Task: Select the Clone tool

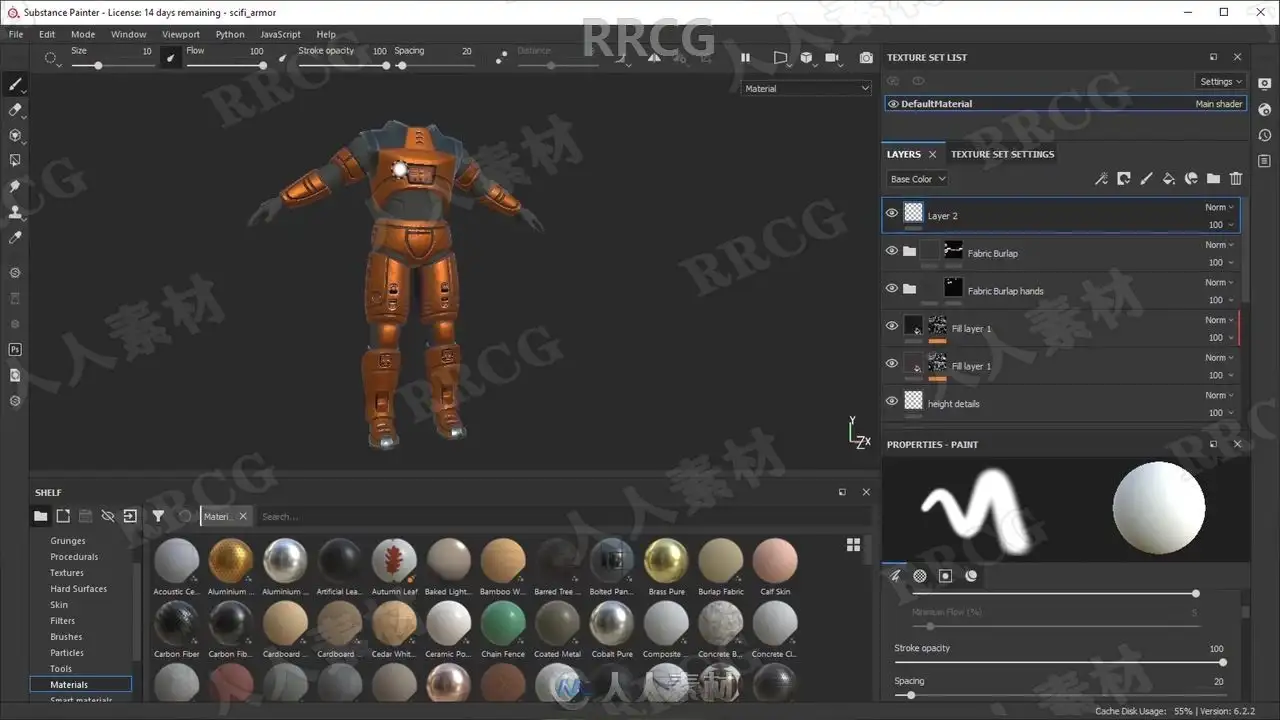Action: coord(15,212)
